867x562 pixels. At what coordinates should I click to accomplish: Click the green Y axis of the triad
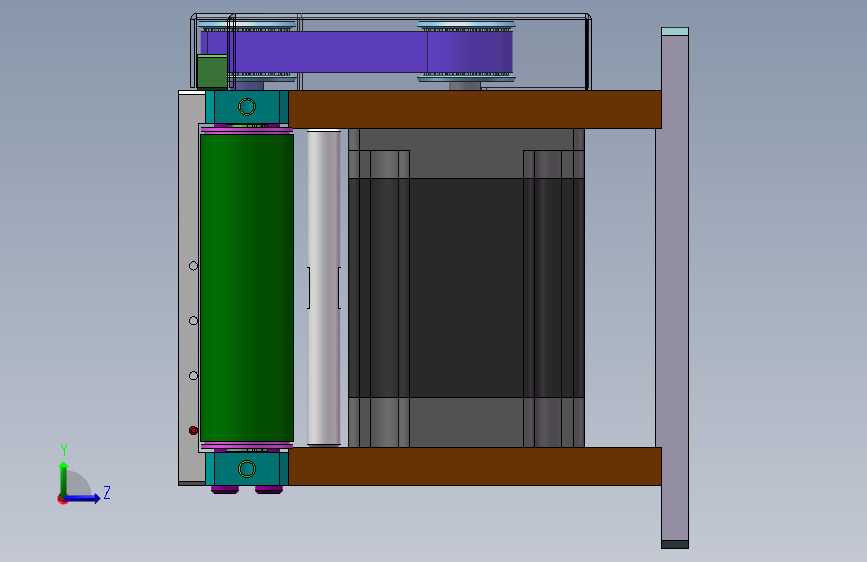(x=64, y=478)
